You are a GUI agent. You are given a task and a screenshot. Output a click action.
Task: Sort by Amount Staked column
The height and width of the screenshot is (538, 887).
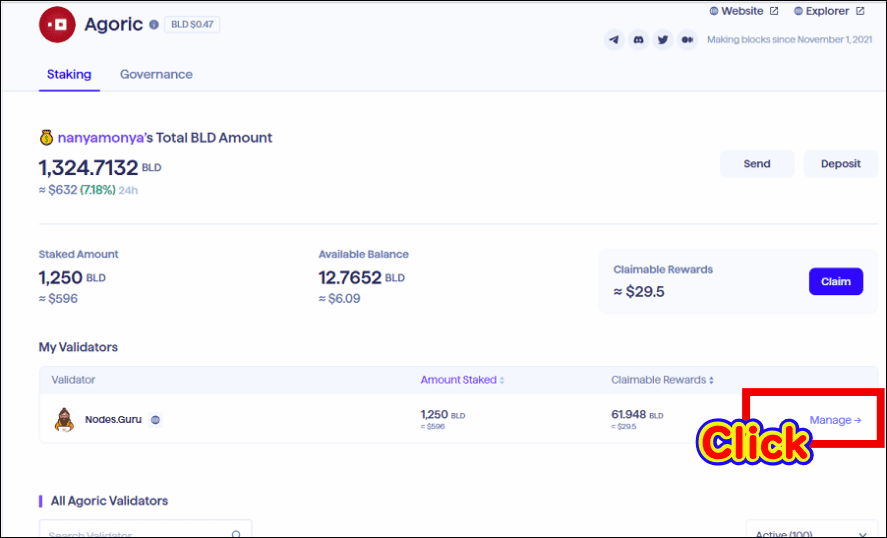(462, 380)
